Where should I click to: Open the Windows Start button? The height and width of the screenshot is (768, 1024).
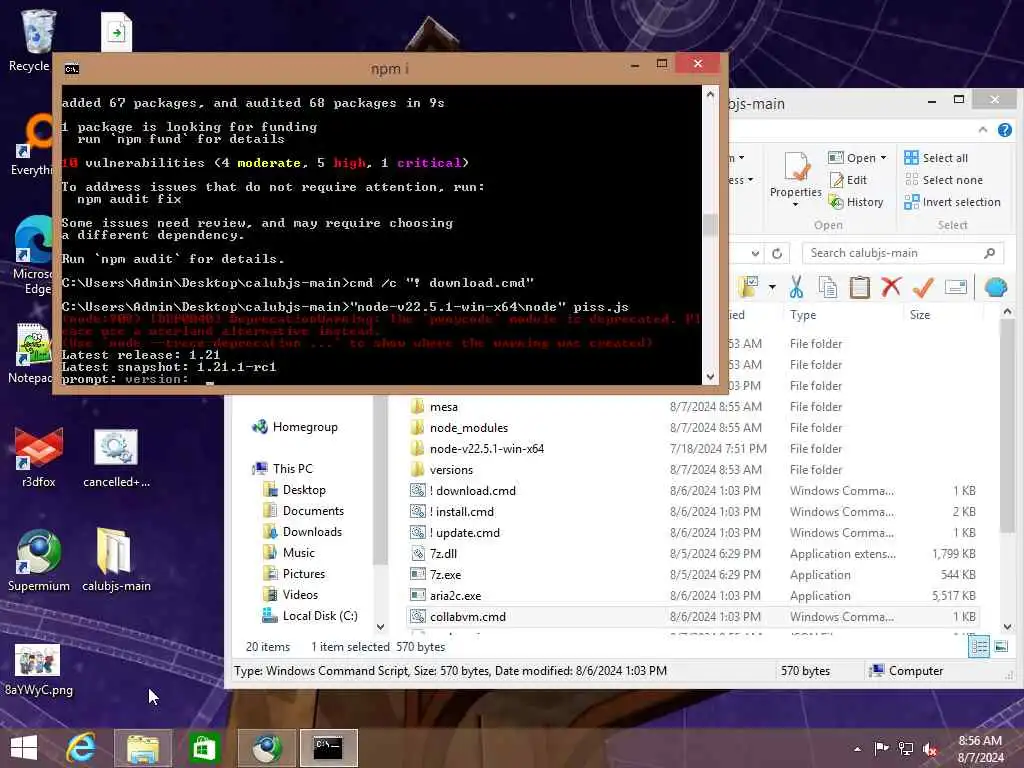pyautogui.click(x=24, y=748)
